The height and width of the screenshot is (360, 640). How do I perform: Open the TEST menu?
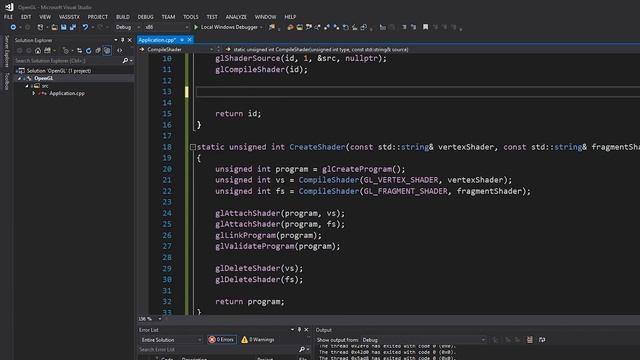click(212, 17)
